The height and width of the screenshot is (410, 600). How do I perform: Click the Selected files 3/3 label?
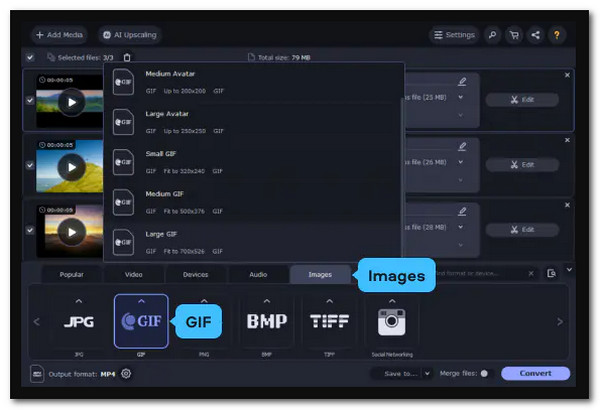[80, 57]
